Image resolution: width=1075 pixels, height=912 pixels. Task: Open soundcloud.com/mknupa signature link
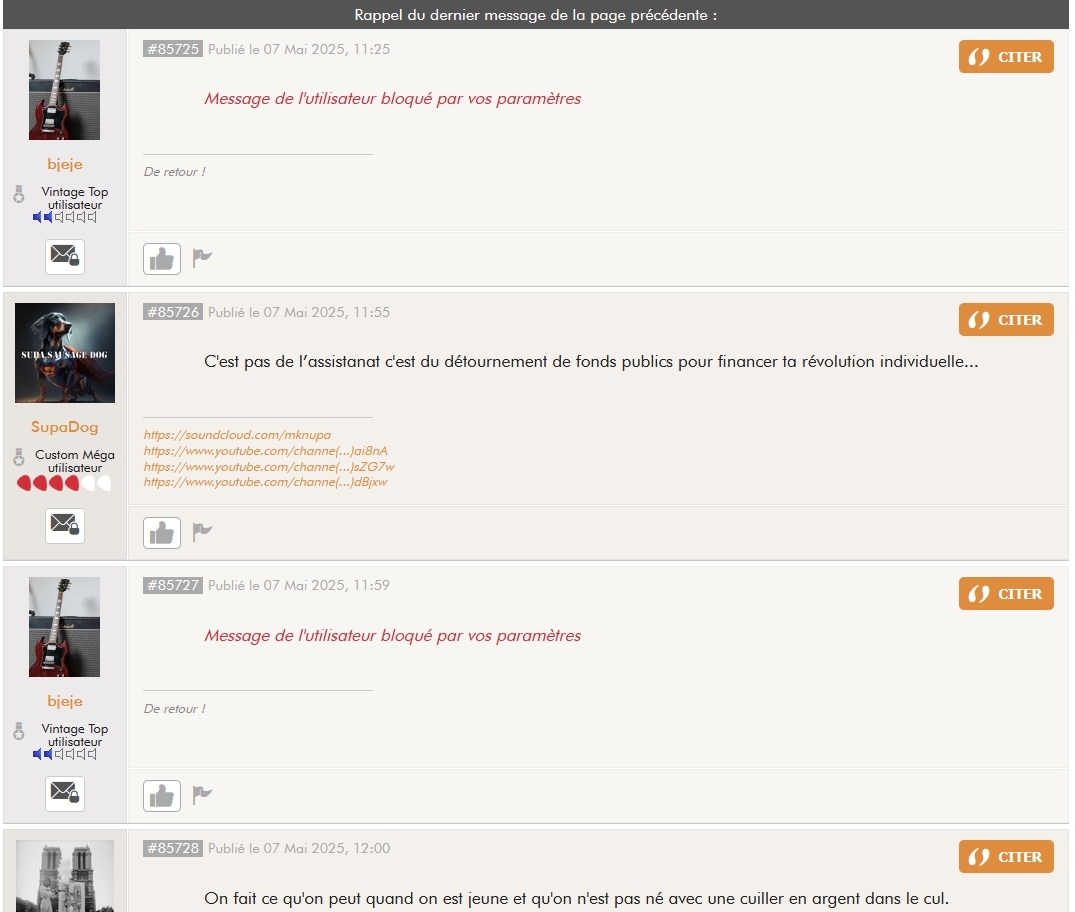tap(237, 435)
